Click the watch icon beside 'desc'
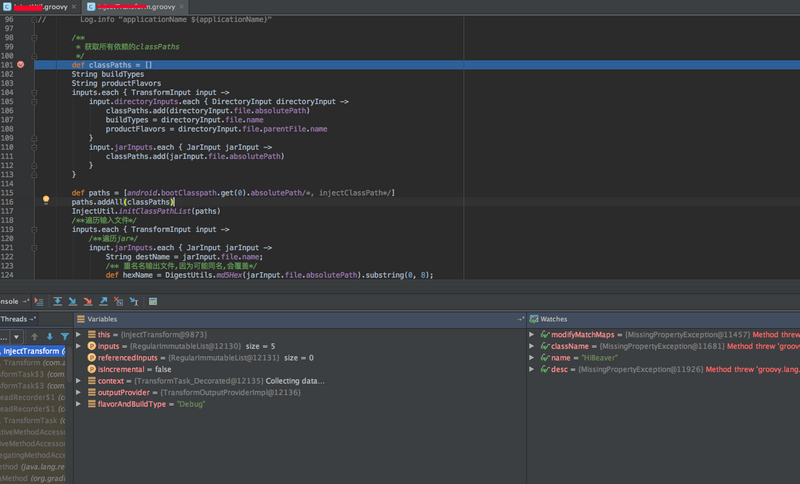The image size is (800, 484). [x=545, y=369]
